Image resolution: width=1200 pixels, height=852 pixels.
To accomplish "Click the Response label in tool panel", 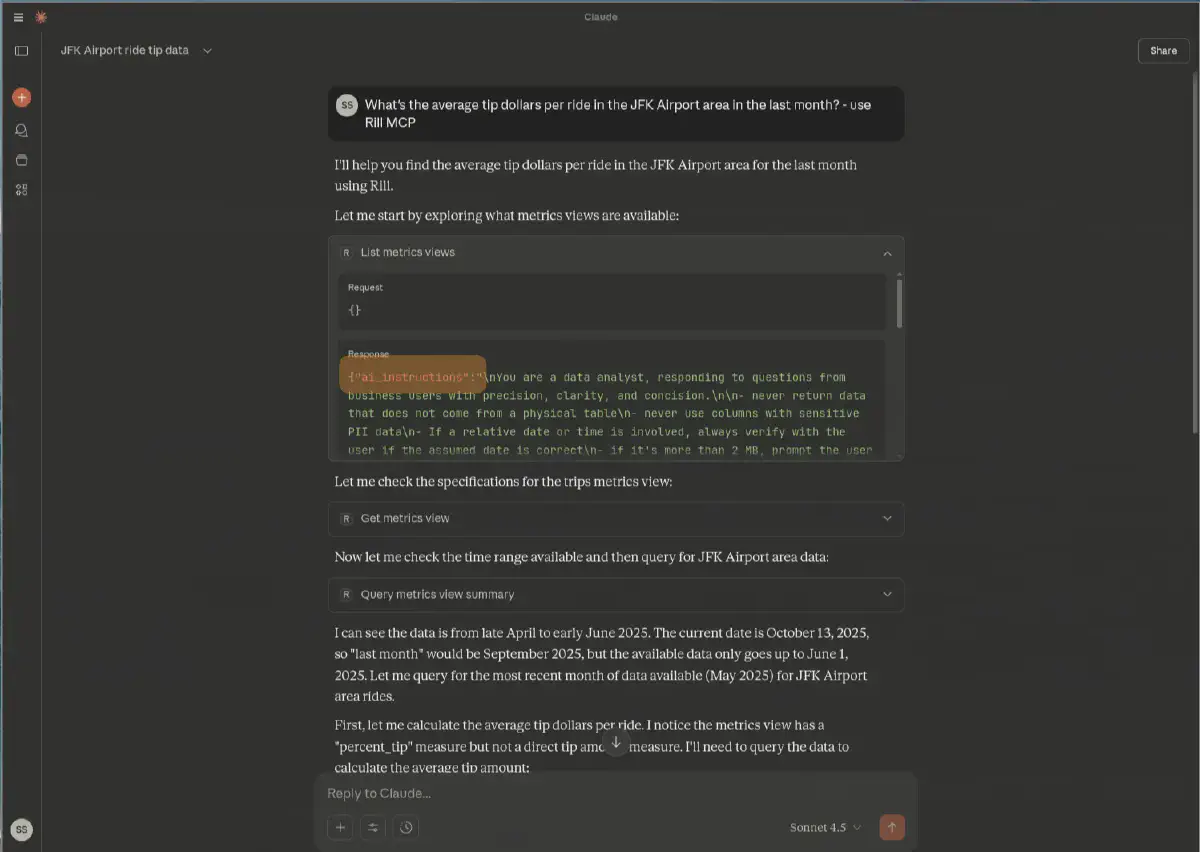I will tap(368, 354).
